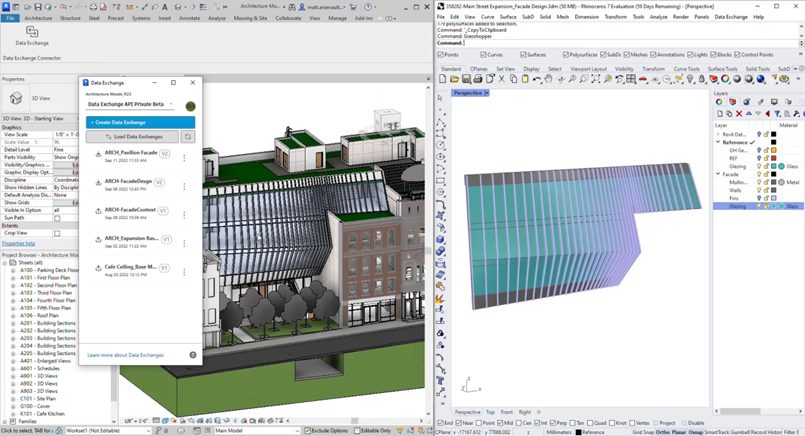Click the help circle icon in Data Exchange dialog
The height and width of the screenshot is (436, 805).
[x=193, y=355]
